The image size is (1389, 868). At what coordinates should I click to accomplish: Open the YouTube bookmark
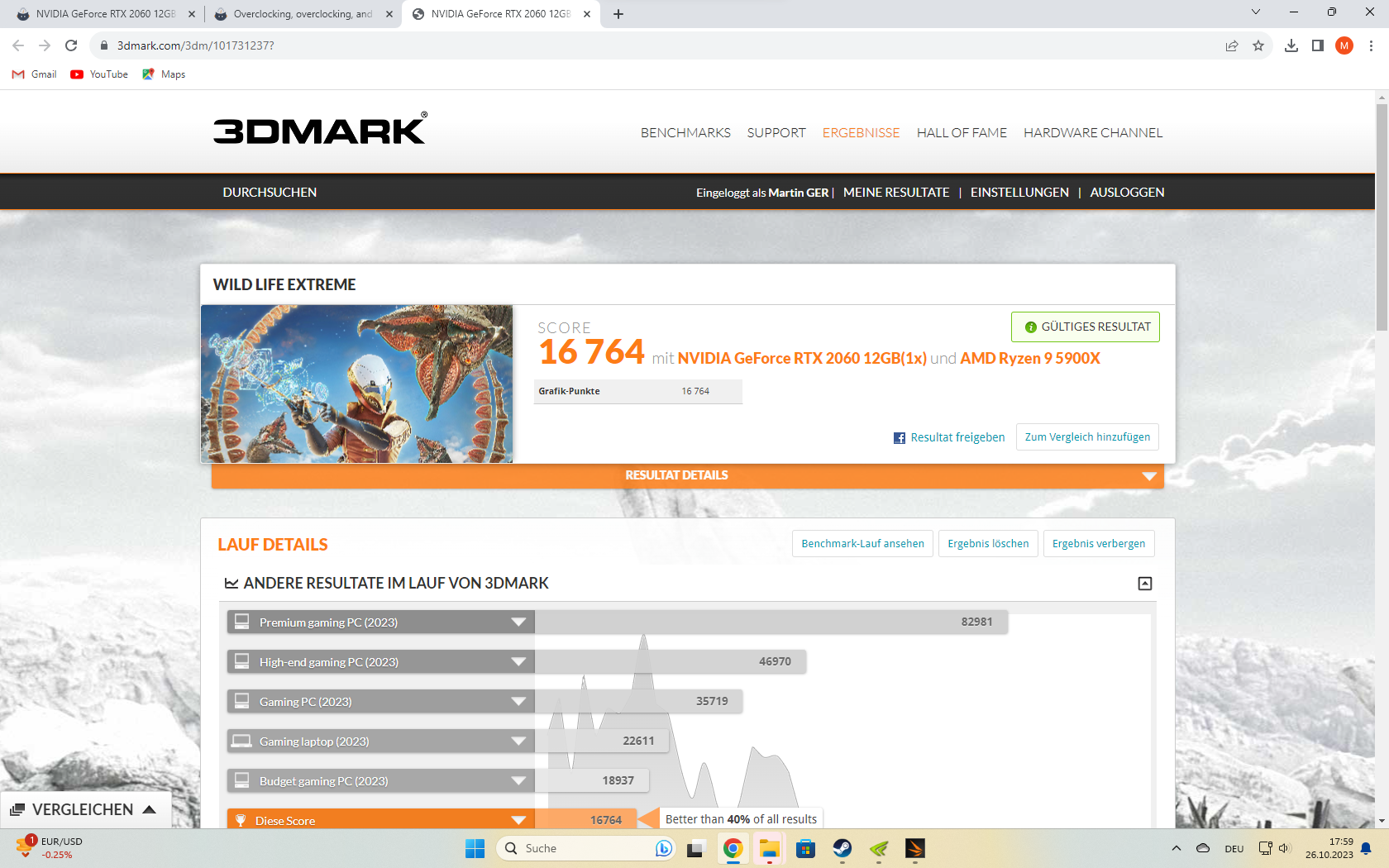tap(99, 74)
